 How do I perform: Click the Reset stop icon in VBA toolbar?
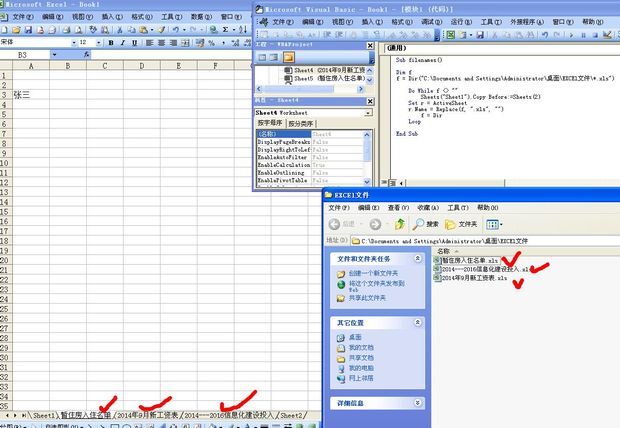click(x=595, y=35)
